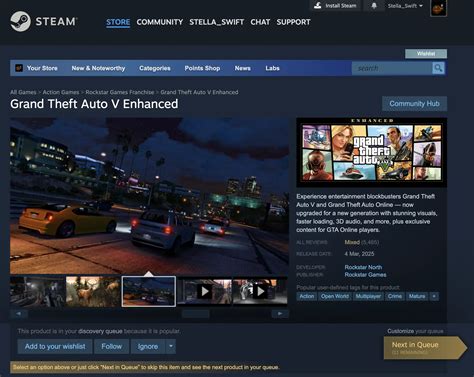This screenshot has height=377, width=474.
Task: Open the STELLA_SWIFT profile menu
Action: click(x=217, y=22)
